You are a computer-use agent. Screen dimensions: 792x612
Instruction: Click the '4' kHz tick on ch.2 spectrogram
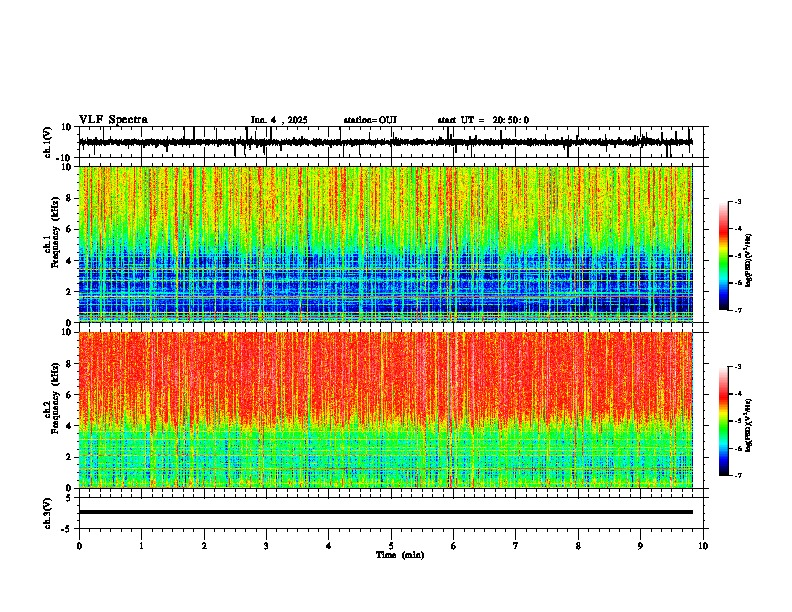(69, 426)
